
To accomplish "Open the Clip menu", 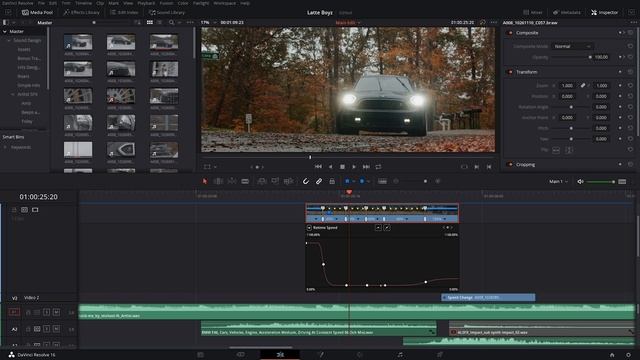I will (x=100, y=3).
